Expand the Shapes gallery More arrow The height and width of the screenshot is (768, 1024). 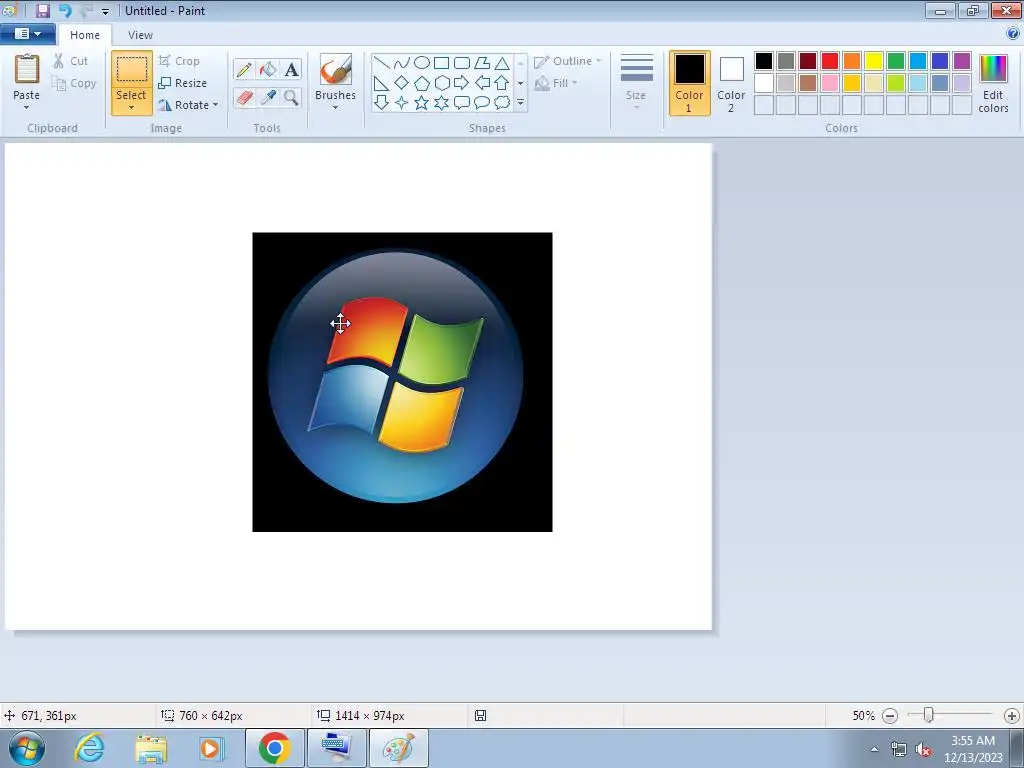coord(520,103)
